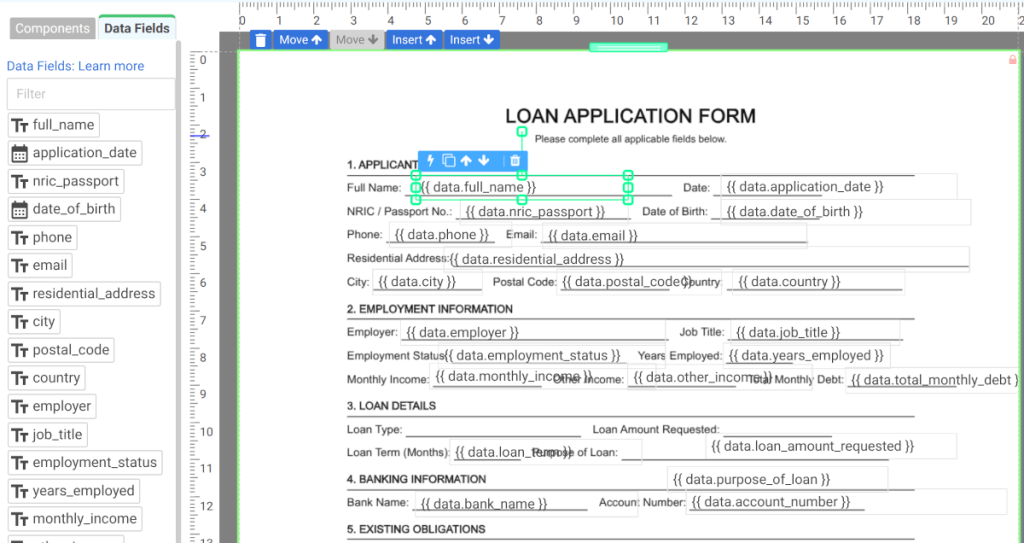The height and width of the screenshot is (543, 1024).
Task: Select the Data Fields tab
Action: point(137,28)
